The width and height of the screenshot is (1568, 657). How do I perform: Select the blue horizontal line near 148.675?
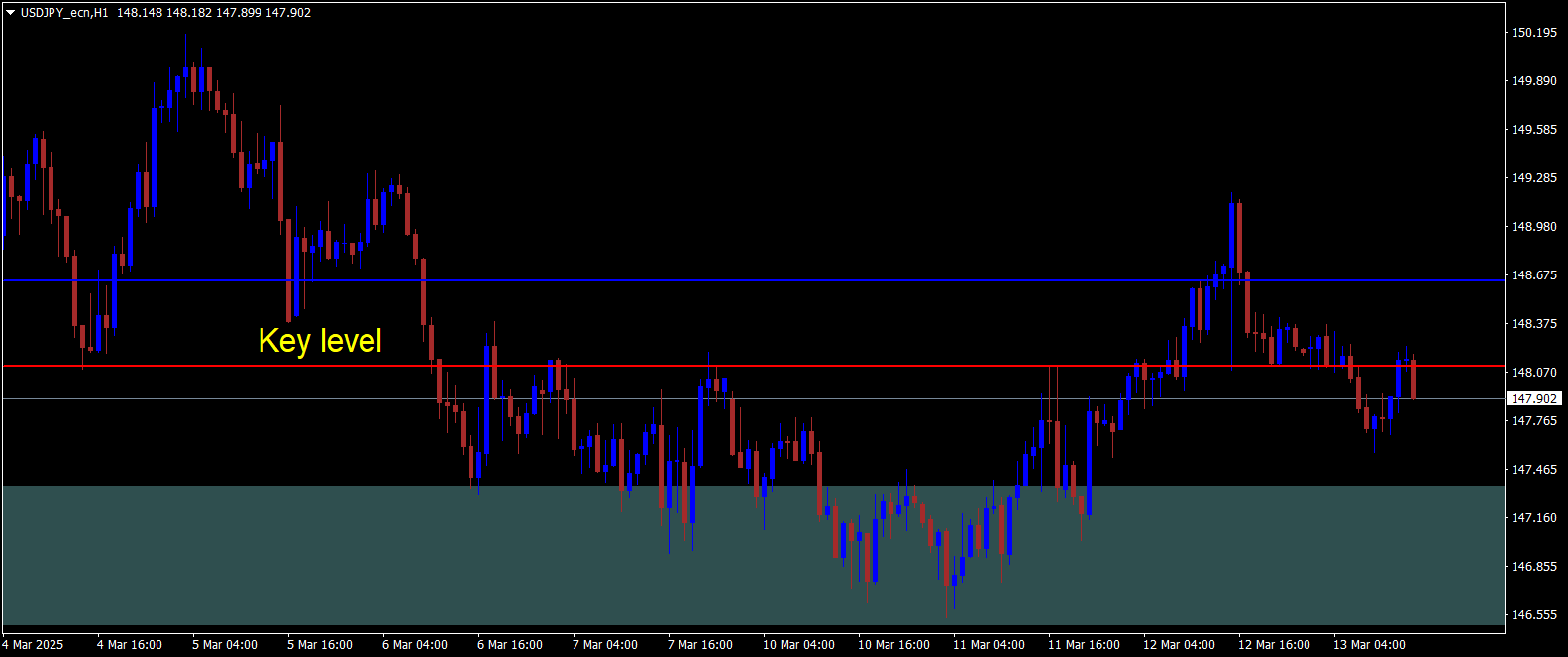[x=753, y=280]
